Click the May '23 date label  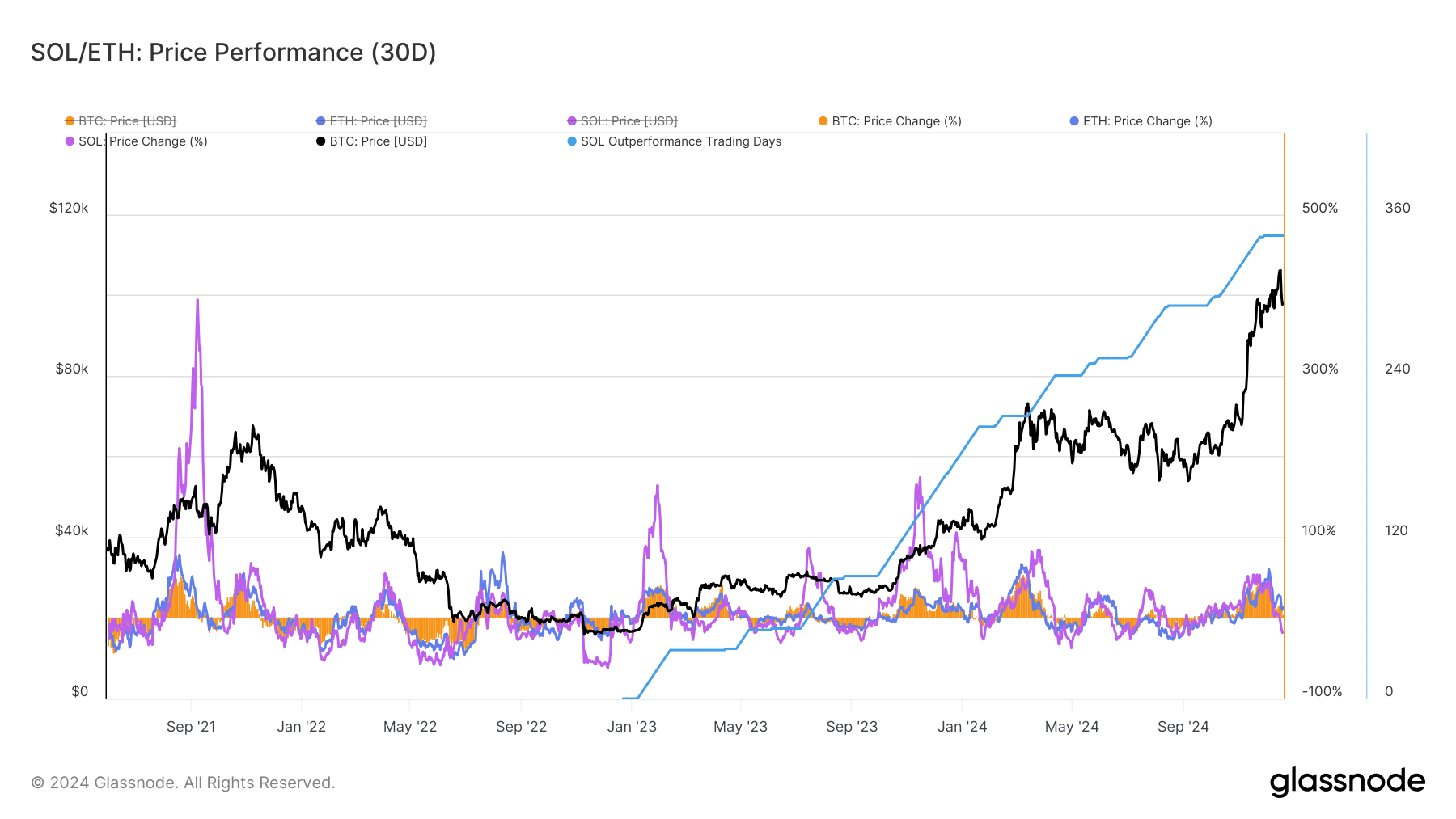[740, 727]
